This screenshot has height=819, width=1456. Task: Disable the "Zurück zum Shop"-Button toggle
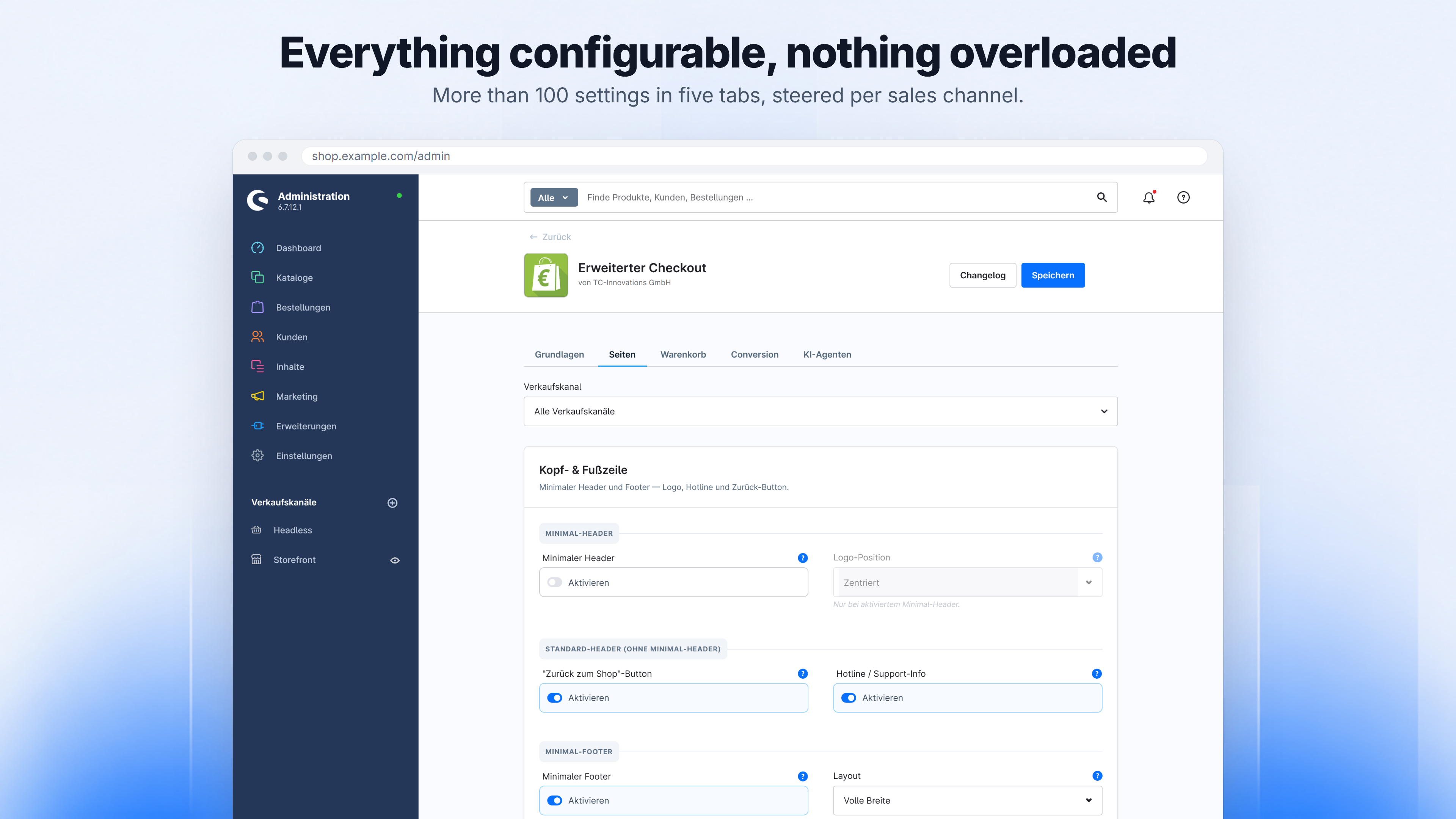554,698
